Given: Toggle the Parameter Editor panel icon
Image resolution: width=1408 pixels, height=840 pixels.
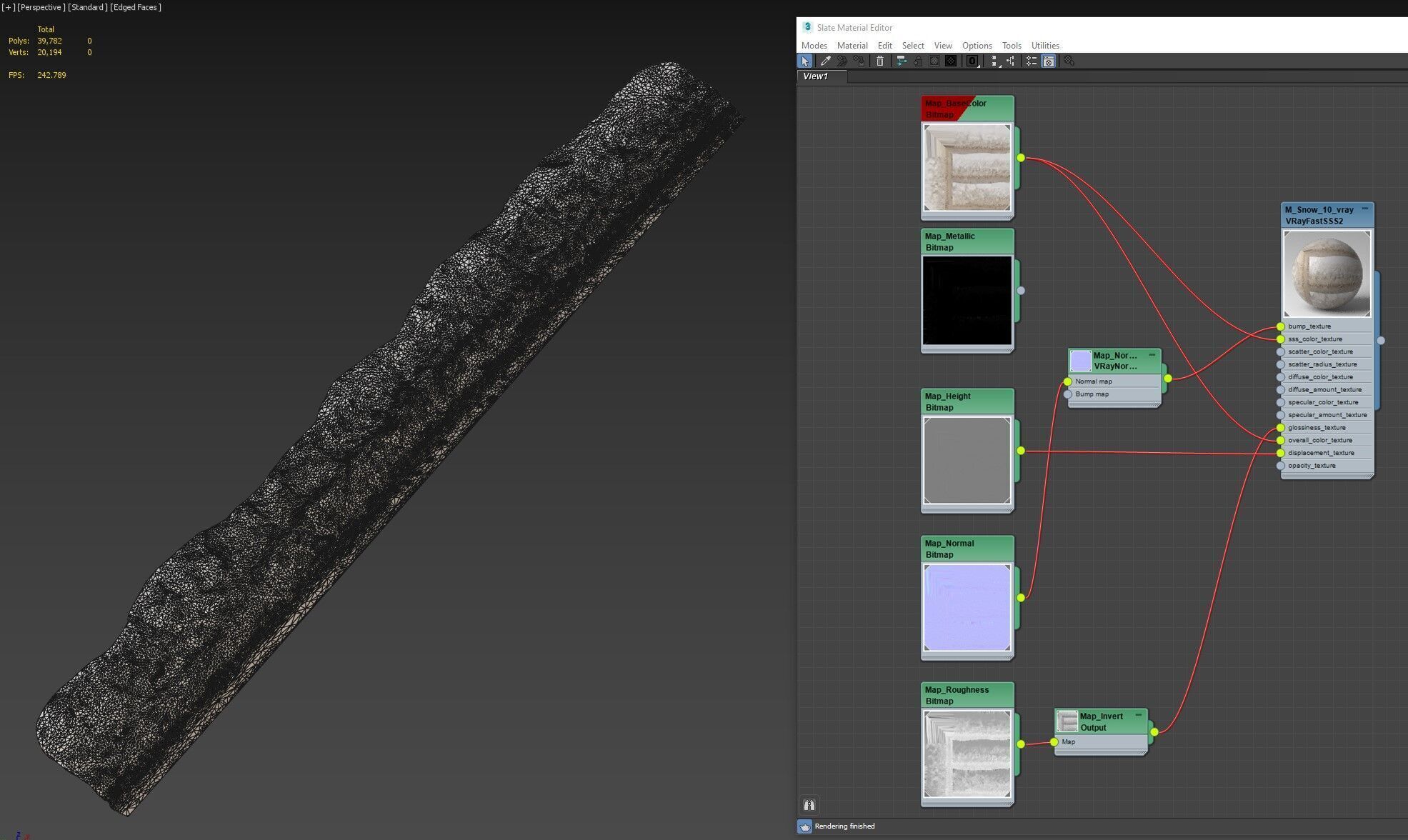Looking at the screenshot, I should click(1049, 61).
